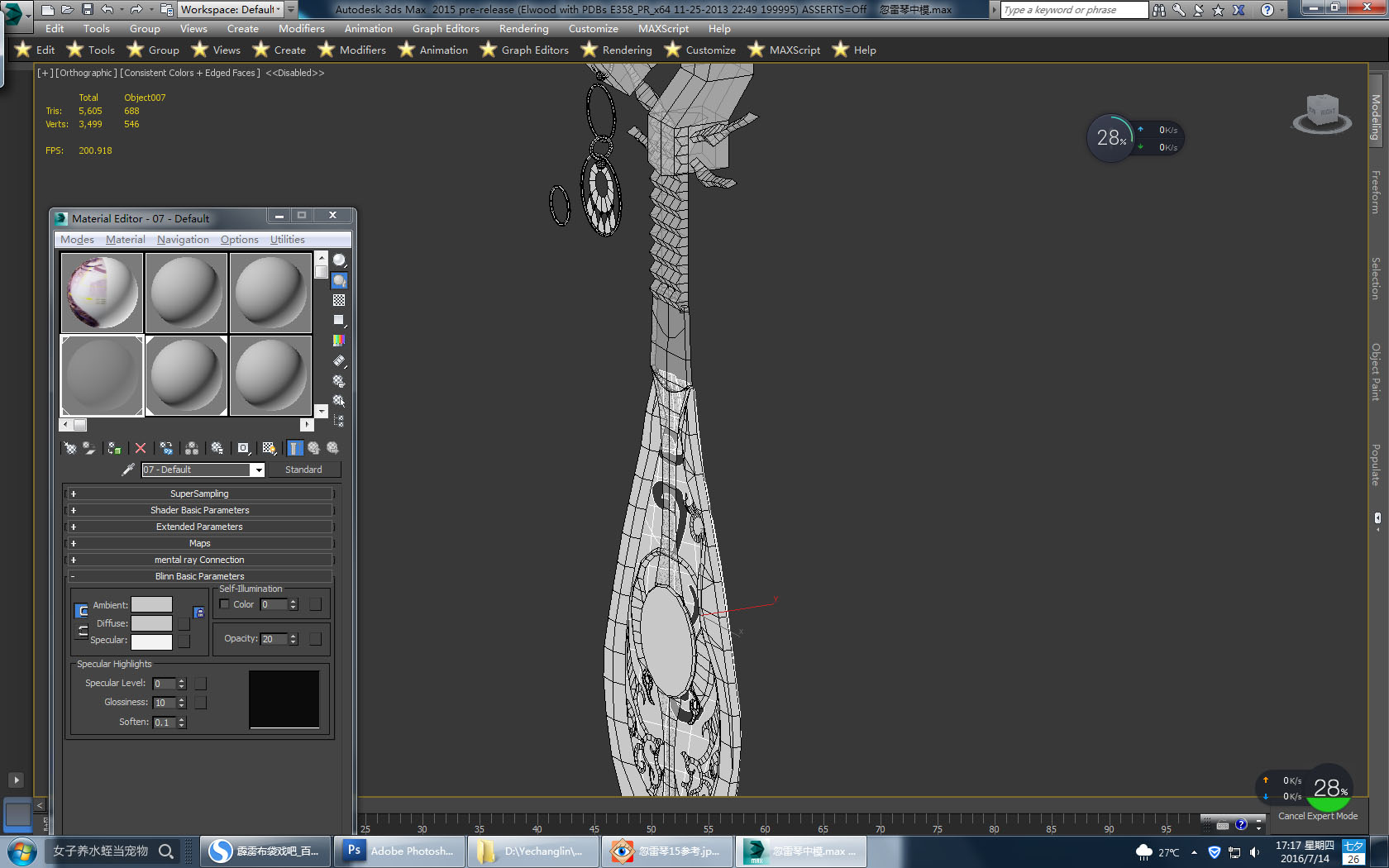Click the Diffuse map slot button
Screen dimensions: 1389x868
point(184,623)
